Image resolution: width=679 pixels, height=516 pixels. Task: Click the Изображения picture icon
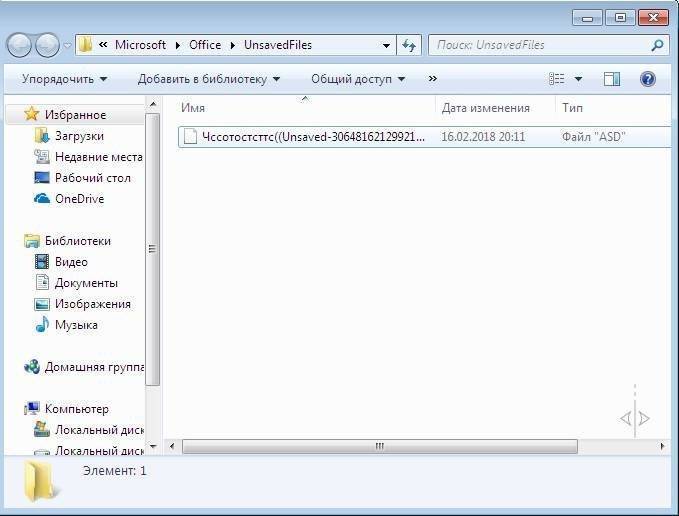tap(42, 304)
